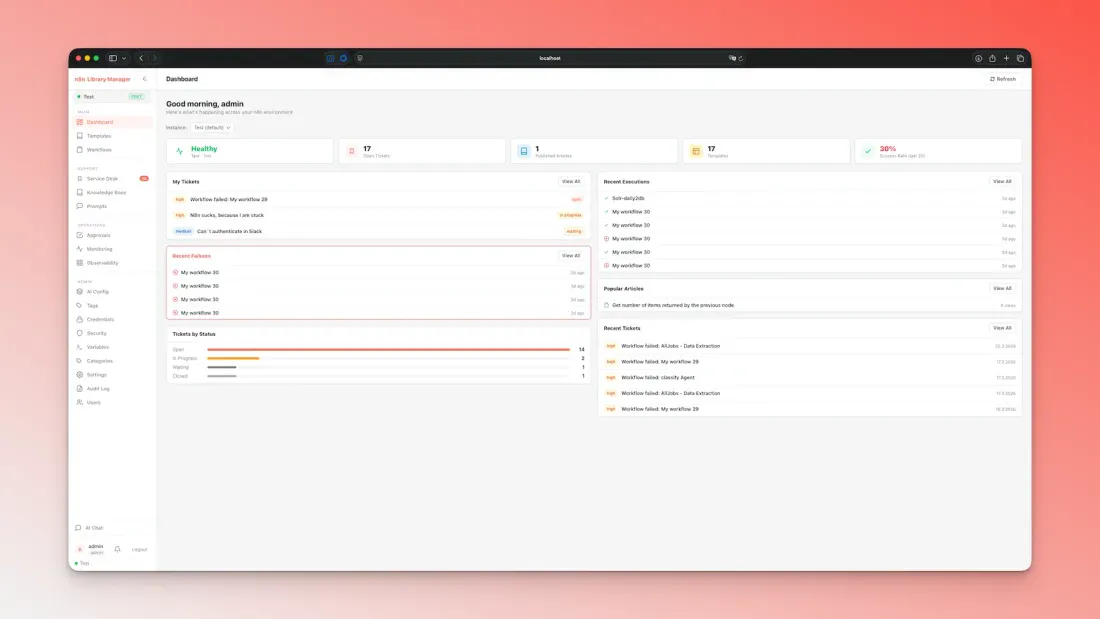The width and height of the screenshot is (1100, 619).
Task: Click the shield extension icon in toolbar
Action: click(x=360, y=58)
